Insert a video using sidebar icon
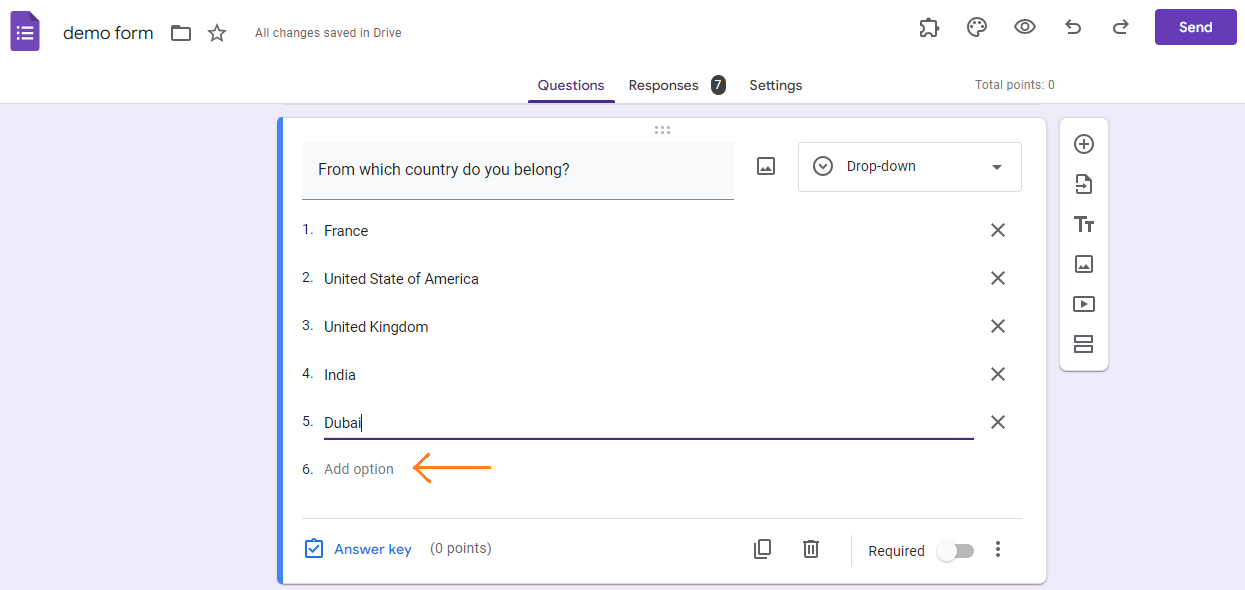The image size is (1245, 590). tap(1084, 304)
